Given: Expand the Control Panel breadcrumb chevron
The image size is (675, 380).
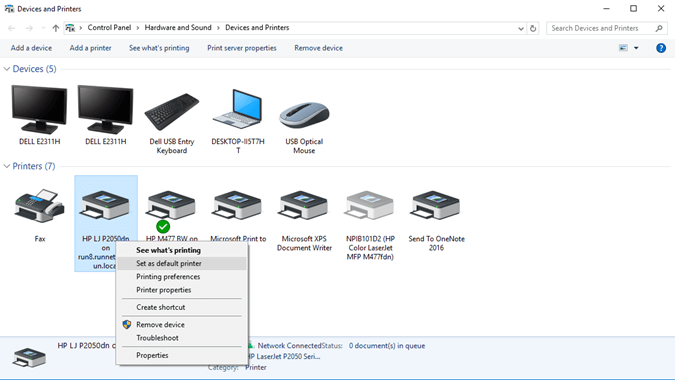Looking at the screenshot, I should click(x=138, y=28).
